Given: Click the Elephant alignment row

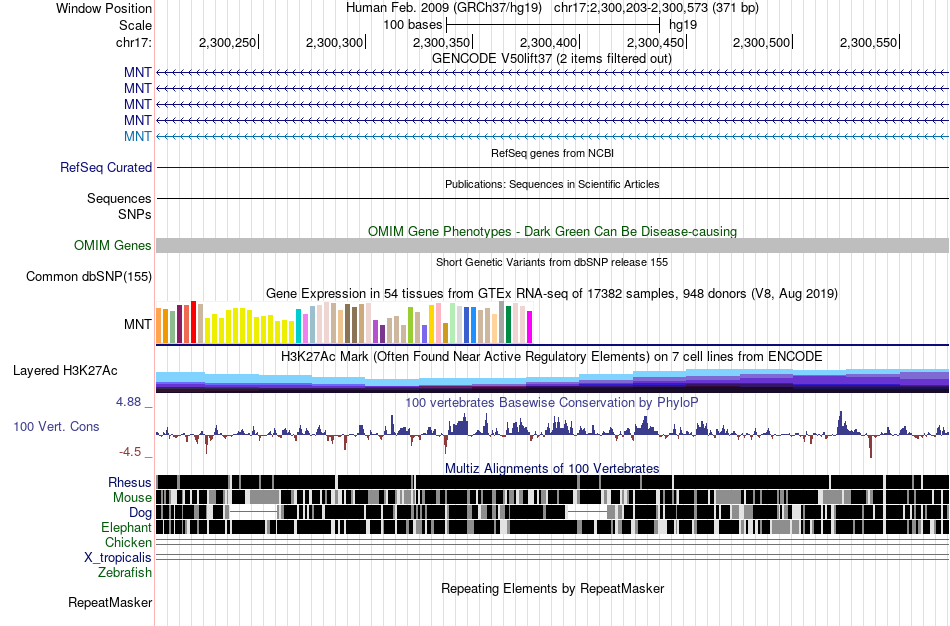Looking at the screenshot, I should point(553,527).
